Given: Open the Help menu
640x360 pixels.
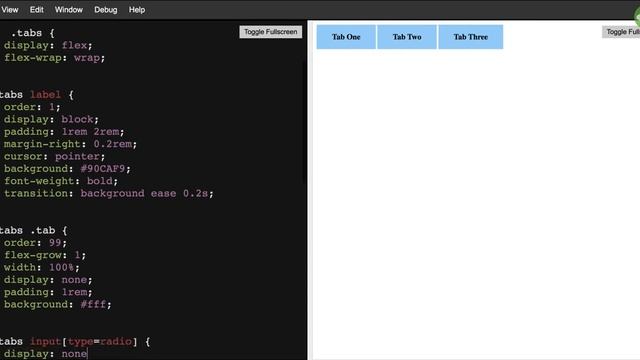Looking at the screenshot, I should [x=137, y=10].
